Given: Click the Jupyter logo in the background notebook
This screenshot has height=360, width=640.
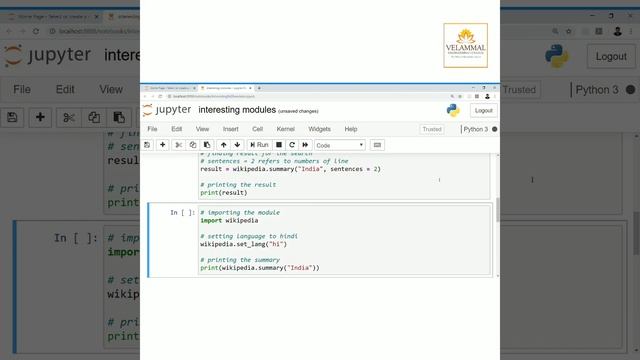Looking at the screenshot, I should 48,56.
